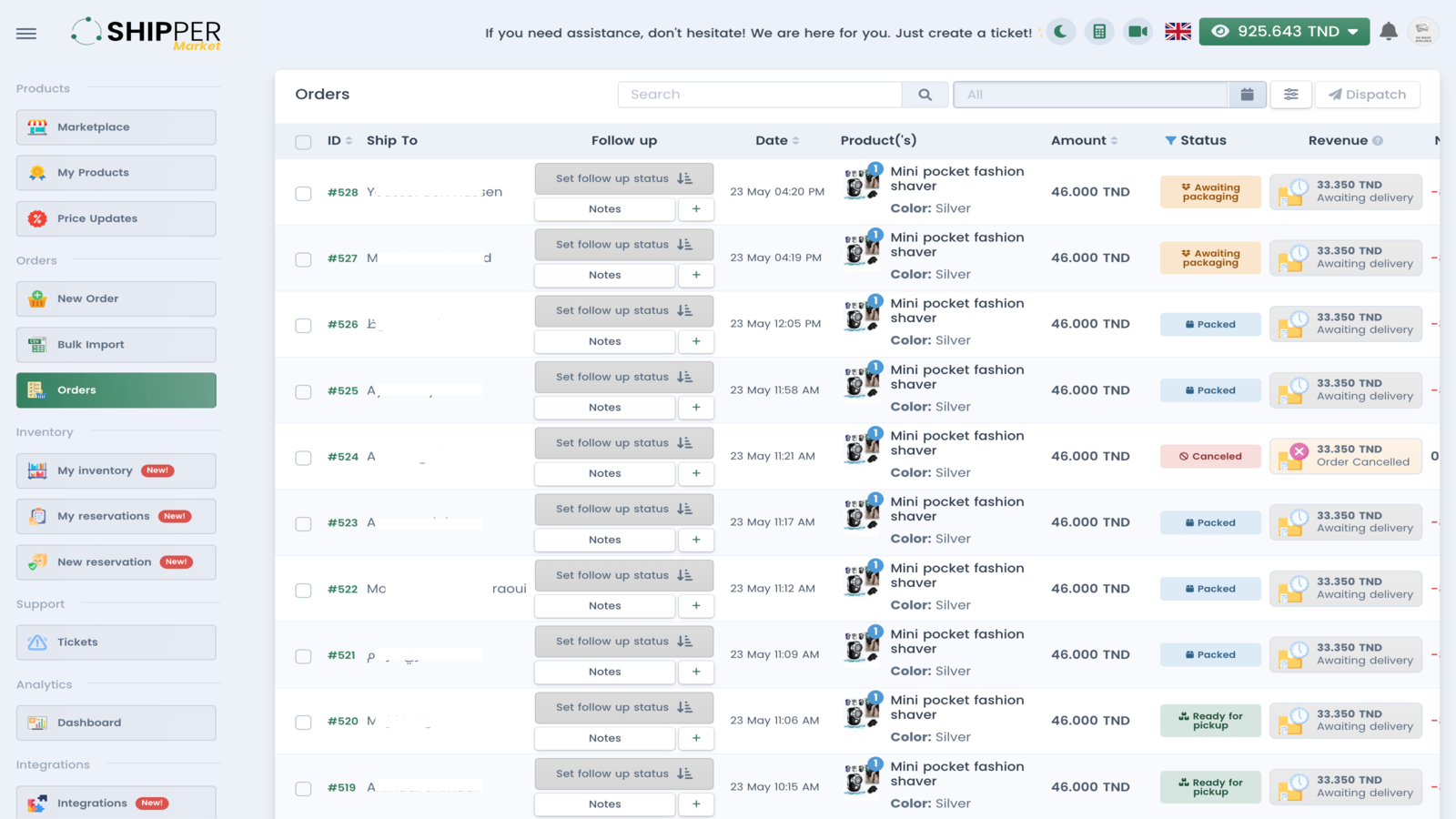The width and height of the screenshot is (1456, 819).
Task: Toggle the select-all orders checkbox
Action: pyautogui.click(x=303, y=142)
